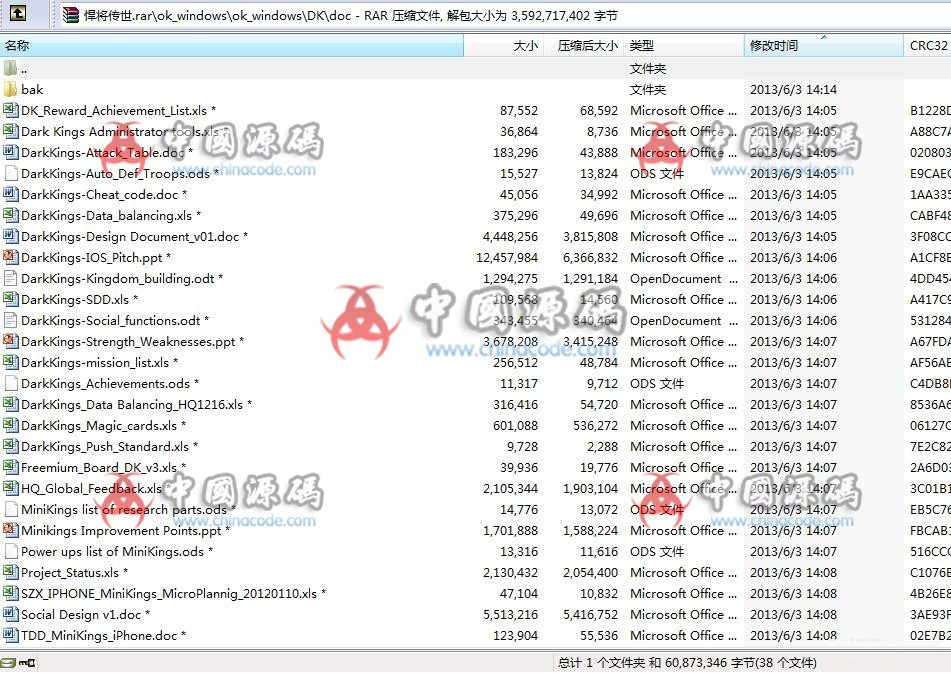Click Word icon of DarkKings-Attack_Table.doc
Image resolution: width=951 pixels, height=673 pixels.
tap(10, 152)
